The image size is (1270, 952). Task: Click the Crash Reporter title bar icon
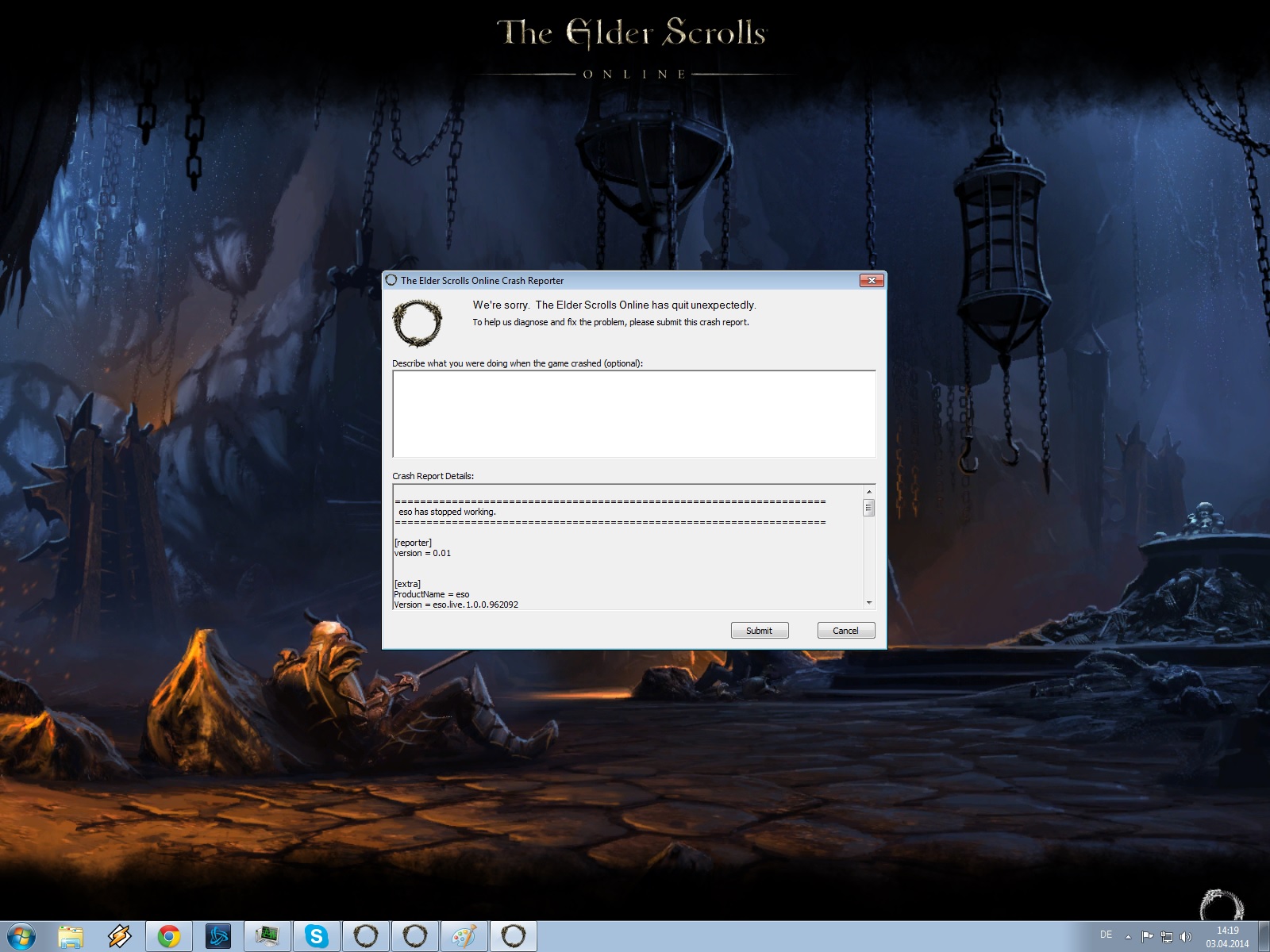coord(391,280)
